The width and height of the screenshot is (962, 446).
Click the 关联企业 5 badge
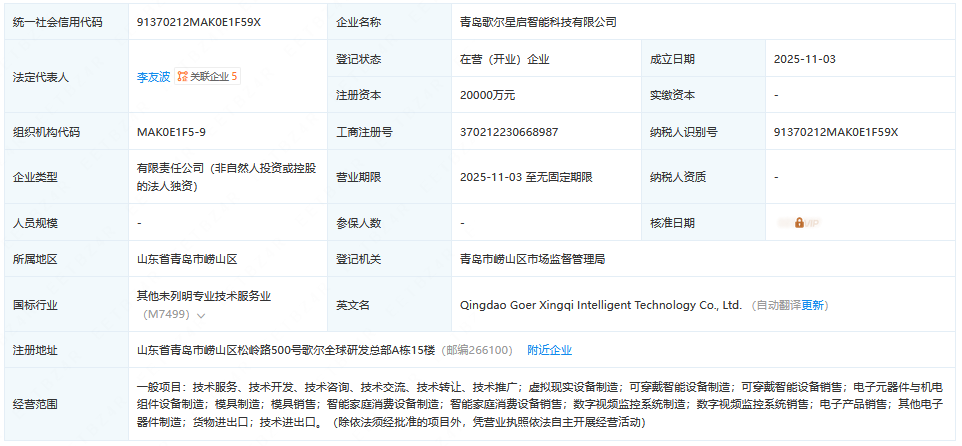click(x=207, y=77)
